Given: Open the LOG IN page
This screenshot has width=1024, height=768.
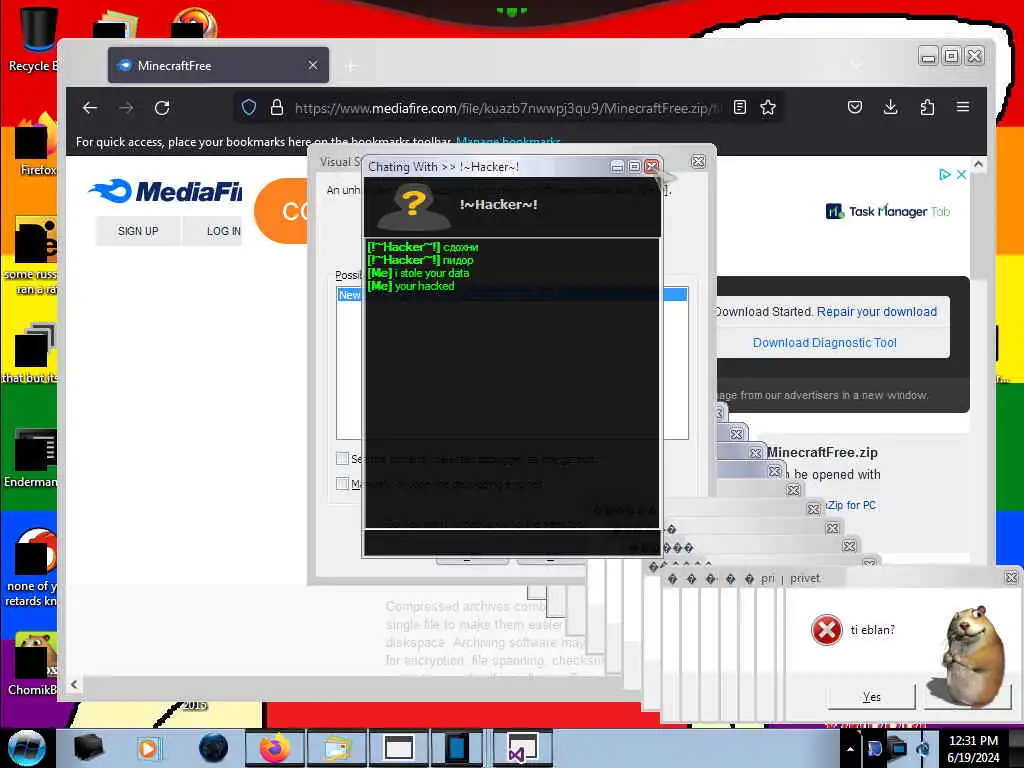Looking at the screenshot, I should click(x=223, y=231).
